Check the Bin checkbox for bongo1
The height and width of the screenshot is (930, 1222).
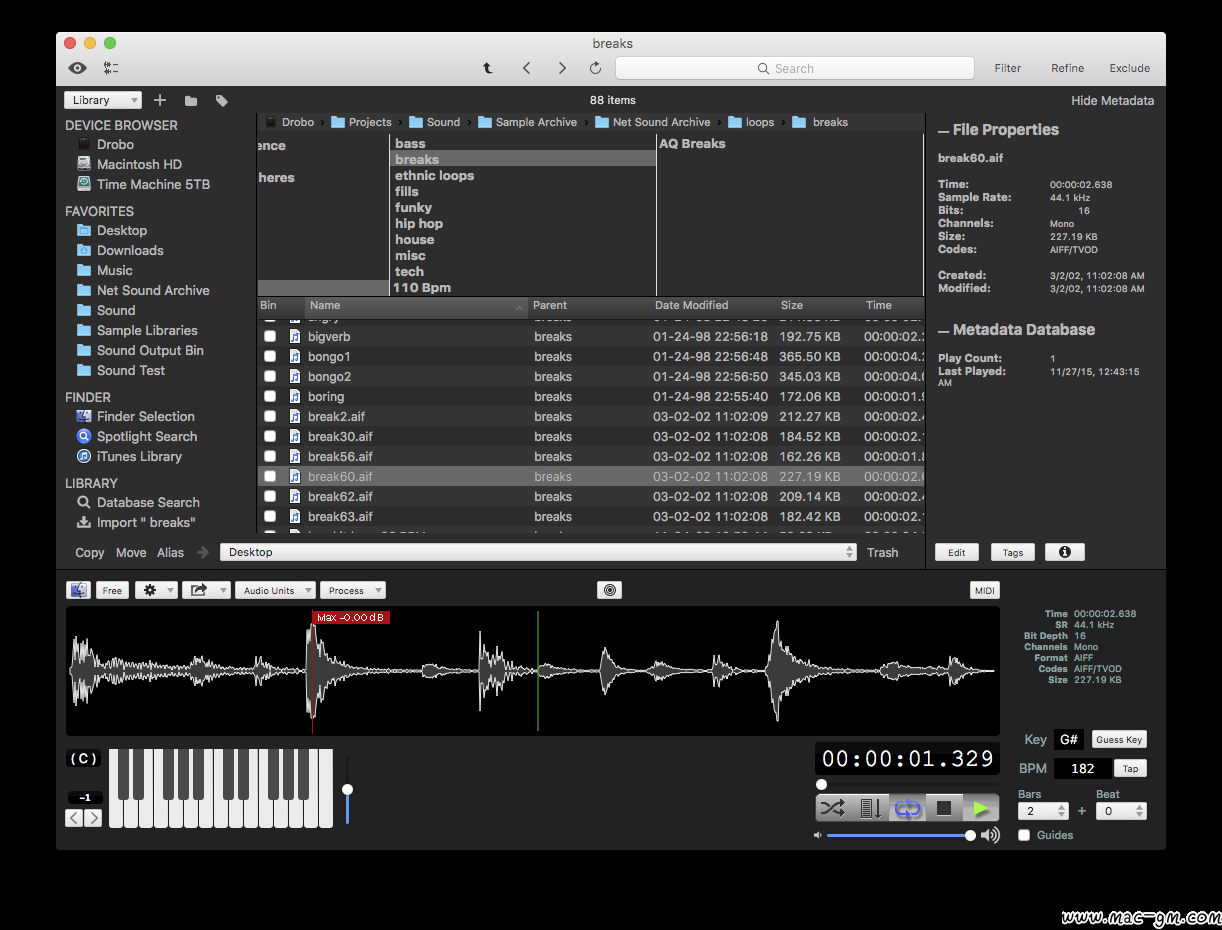[270, 357]
